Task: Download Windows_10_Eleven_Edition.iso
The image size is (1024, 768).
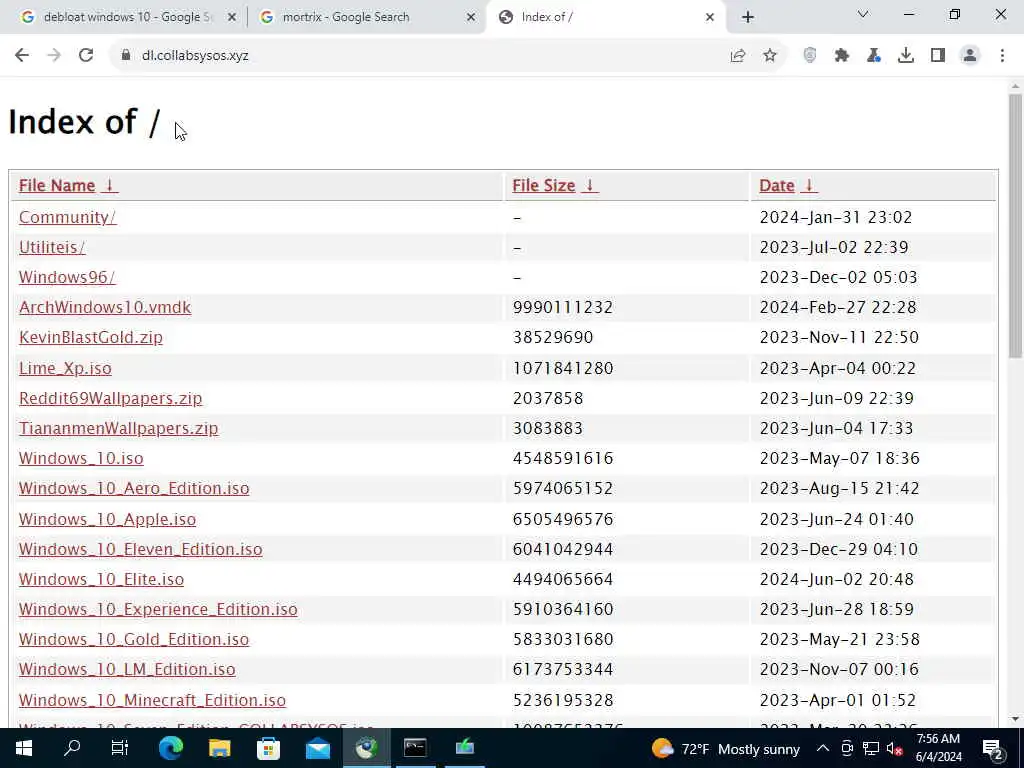Action: [140, 549]
